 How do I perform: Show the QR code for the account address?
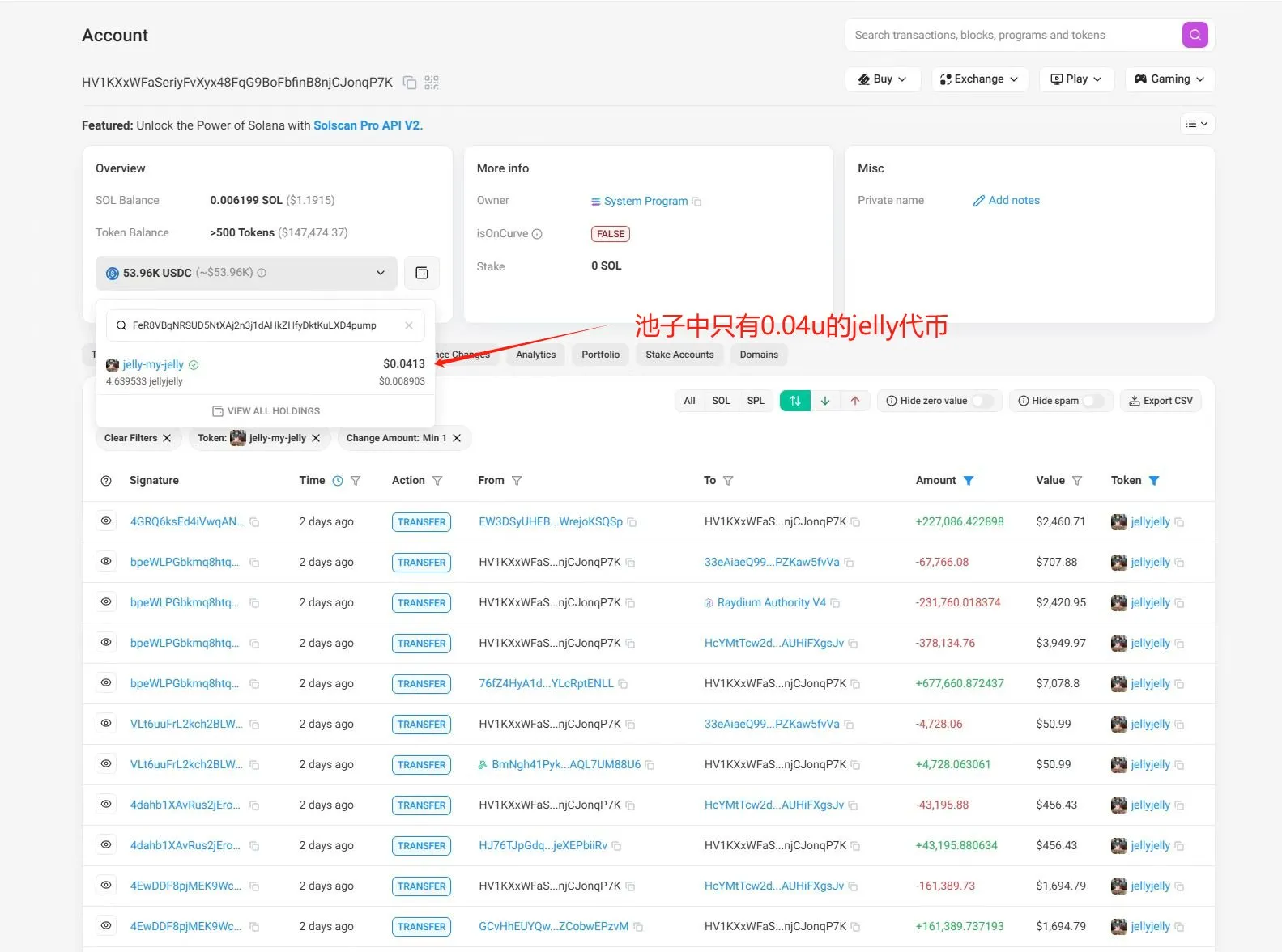click(432, 83)
